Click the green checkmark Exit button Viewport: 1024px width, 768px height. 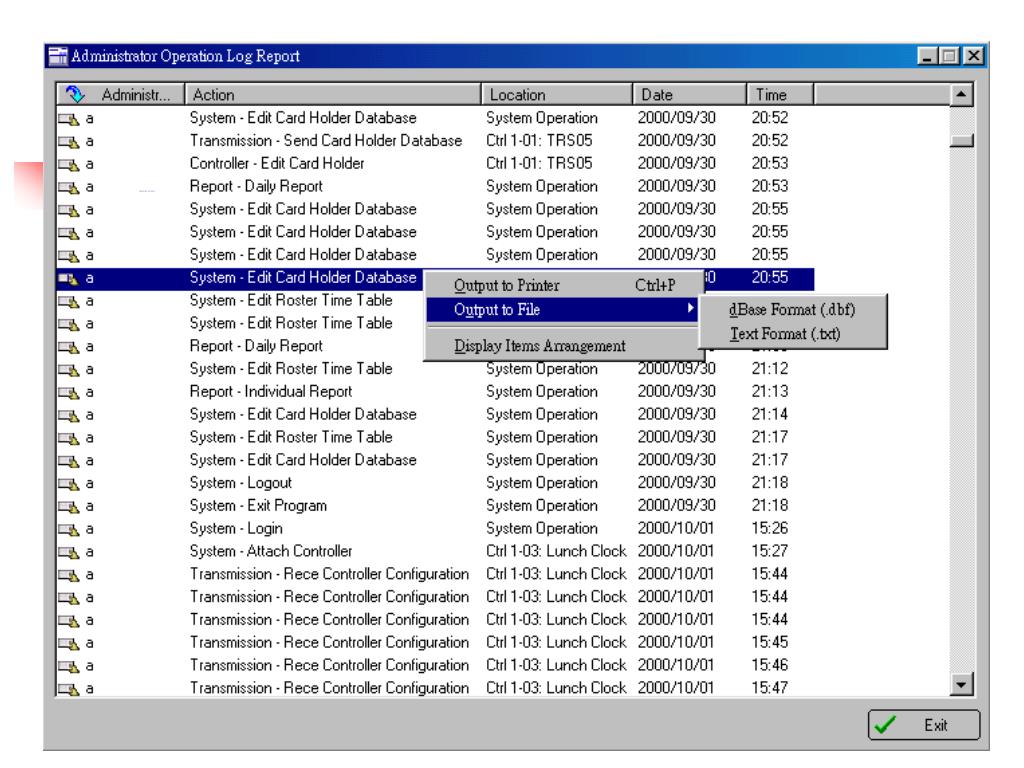923,725
